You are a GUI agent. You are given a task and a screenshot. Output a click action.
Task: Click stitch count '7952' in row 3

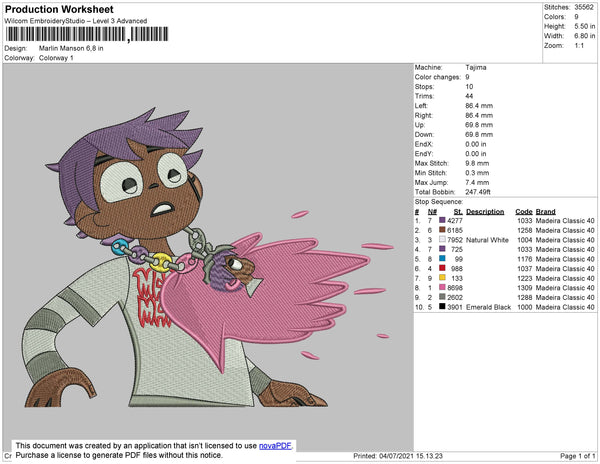(455, 240)
